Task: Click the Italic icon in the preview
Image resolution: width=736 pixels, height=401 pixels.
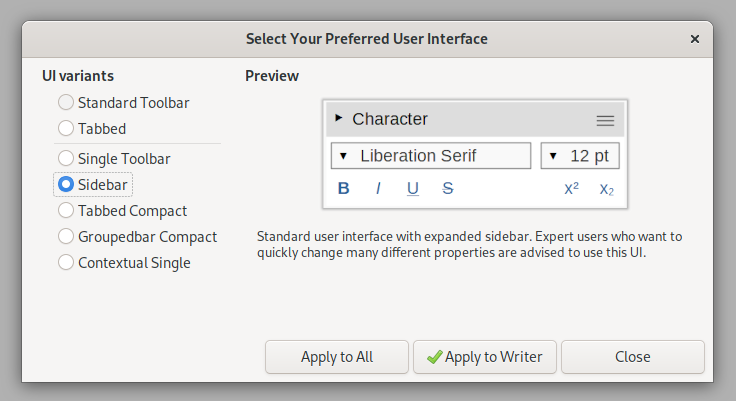Action: (378, 188)
